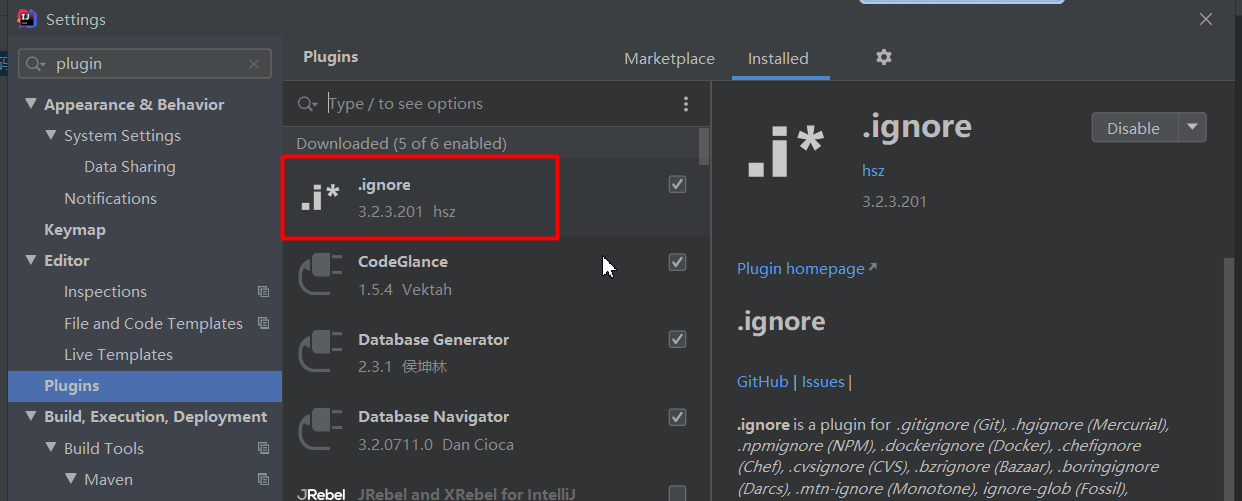The image size is (1242, 501).
Task: Click the .ignore plugin icon in list
Action: [320, 198]
